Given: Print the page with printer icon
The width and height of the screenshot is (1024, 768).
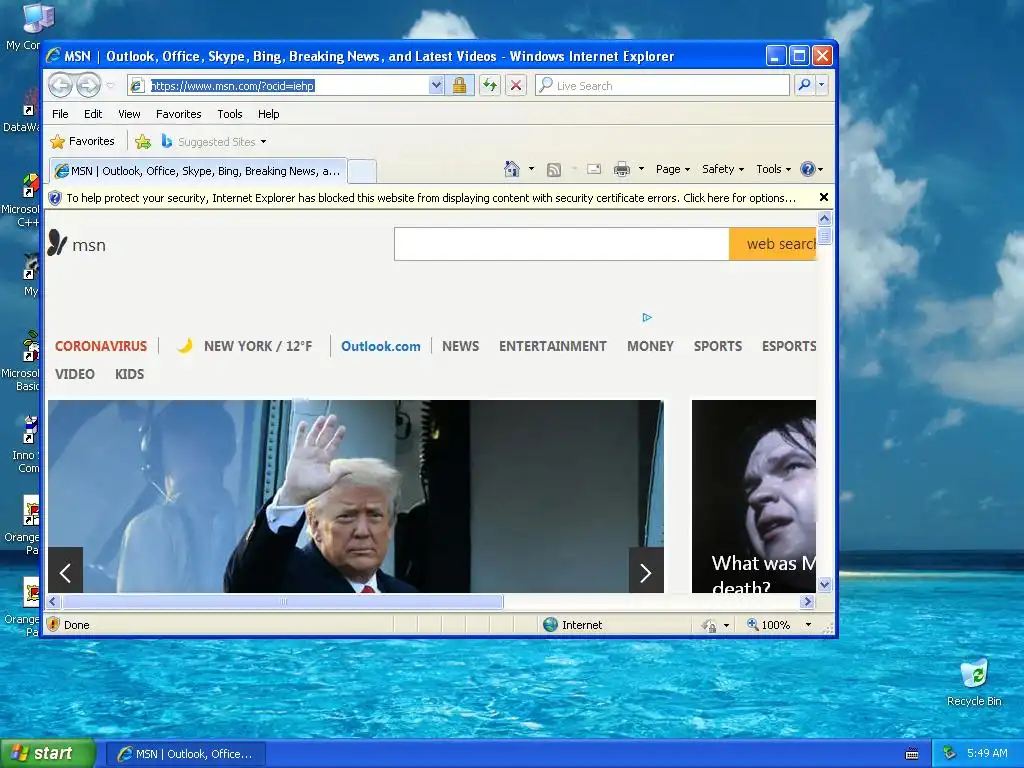Looking at the screenshot, I should [622, 170].
